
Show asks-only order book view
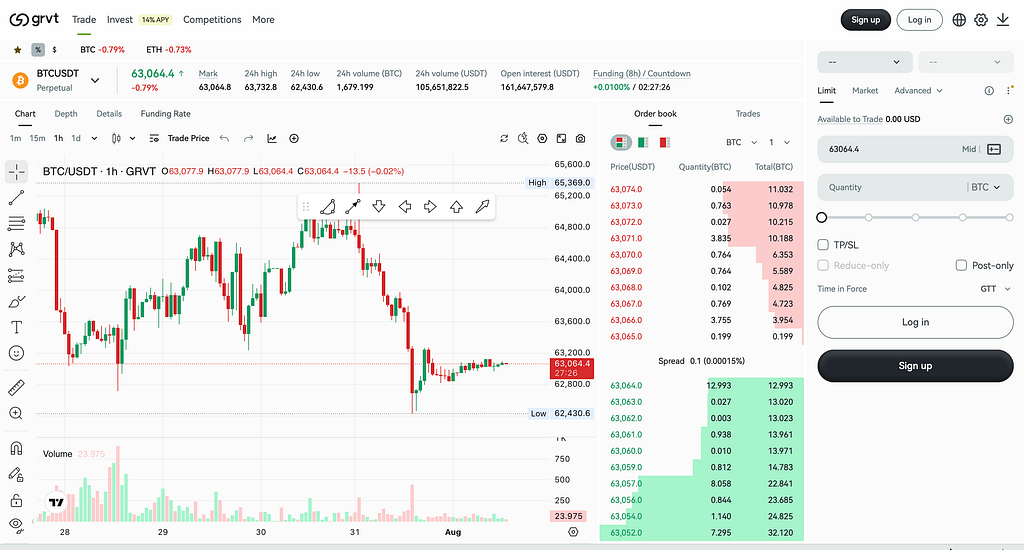point(665,142)
